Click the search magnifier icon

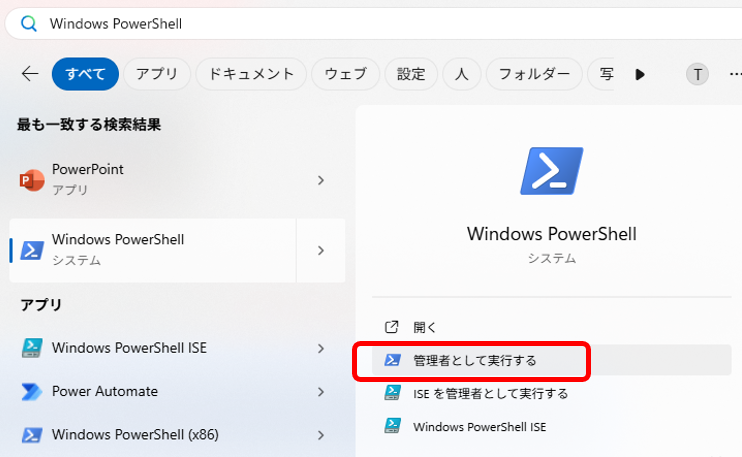[x=29, y=23]
